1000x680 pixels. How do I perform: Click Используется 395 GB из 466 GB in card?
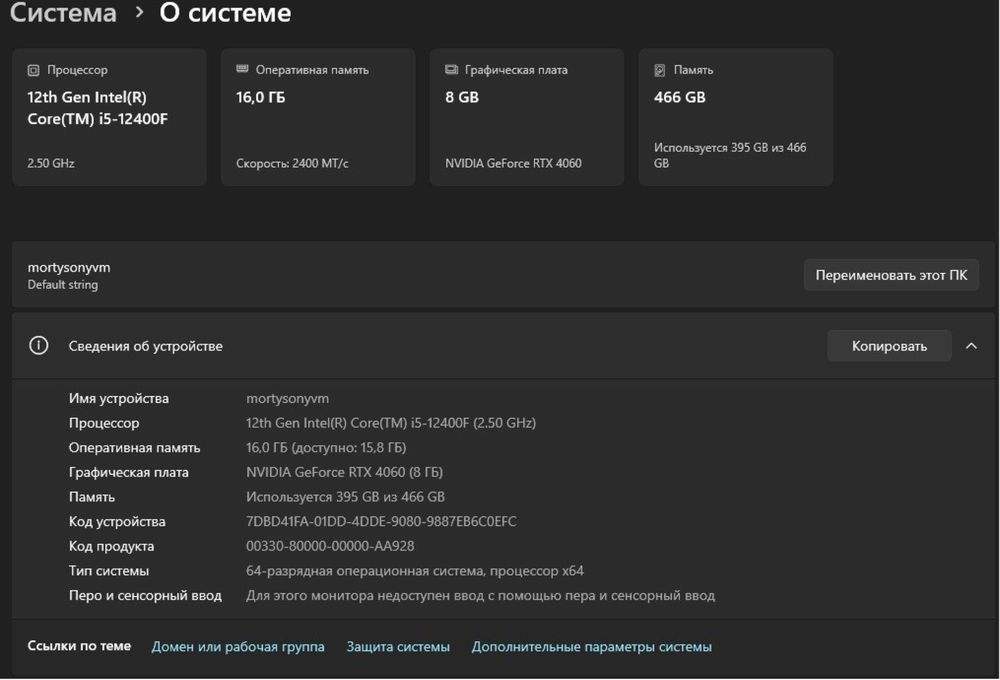pyautogui.click(x=730, y=155)
